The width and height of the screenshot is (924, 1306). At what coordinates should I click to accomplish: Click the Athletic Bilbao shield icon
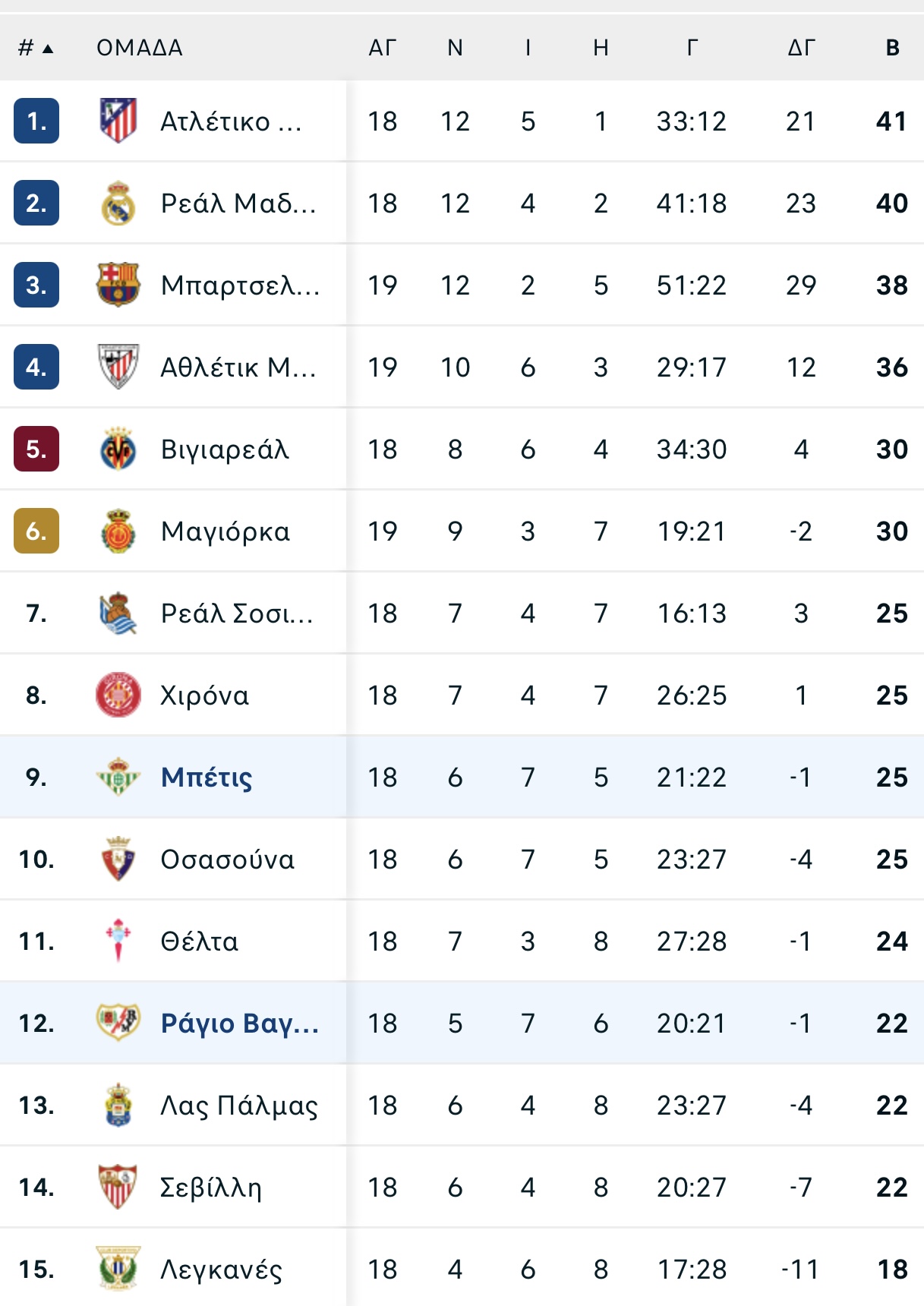pyautogui.click(x=118, y=367)
